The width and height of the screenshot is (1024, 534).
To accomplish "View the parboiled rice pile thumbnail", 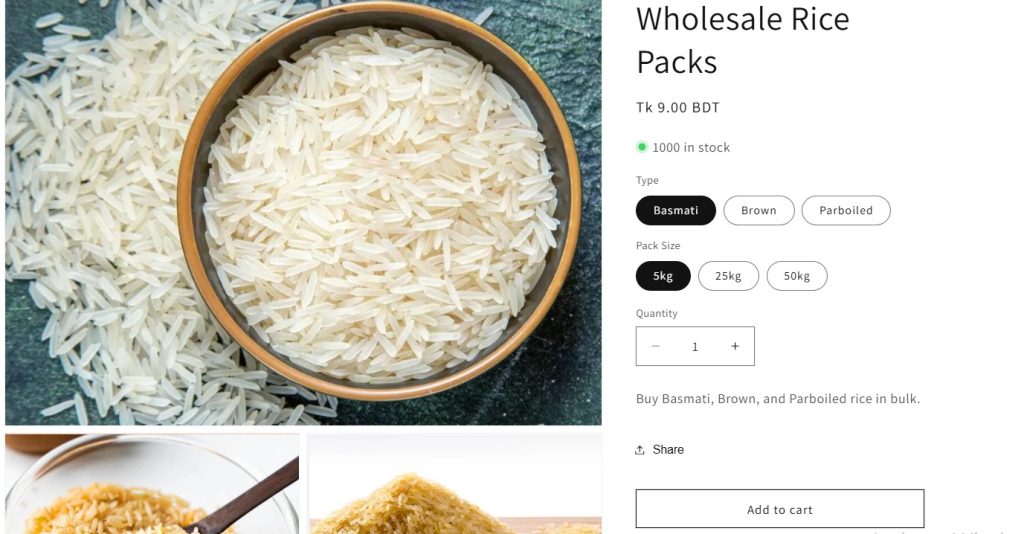I will (455, 484).
